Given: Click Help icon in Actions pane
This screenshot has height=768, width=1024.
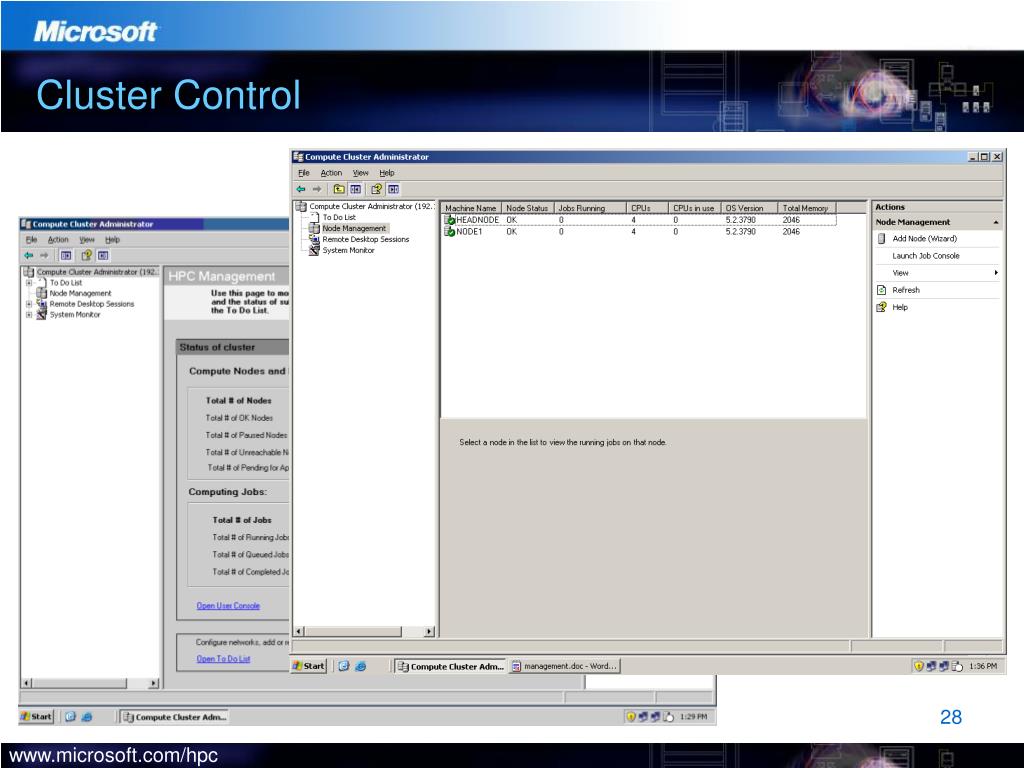Looking at the screenshot, I should pyautogui.click(x=881, y=307).
